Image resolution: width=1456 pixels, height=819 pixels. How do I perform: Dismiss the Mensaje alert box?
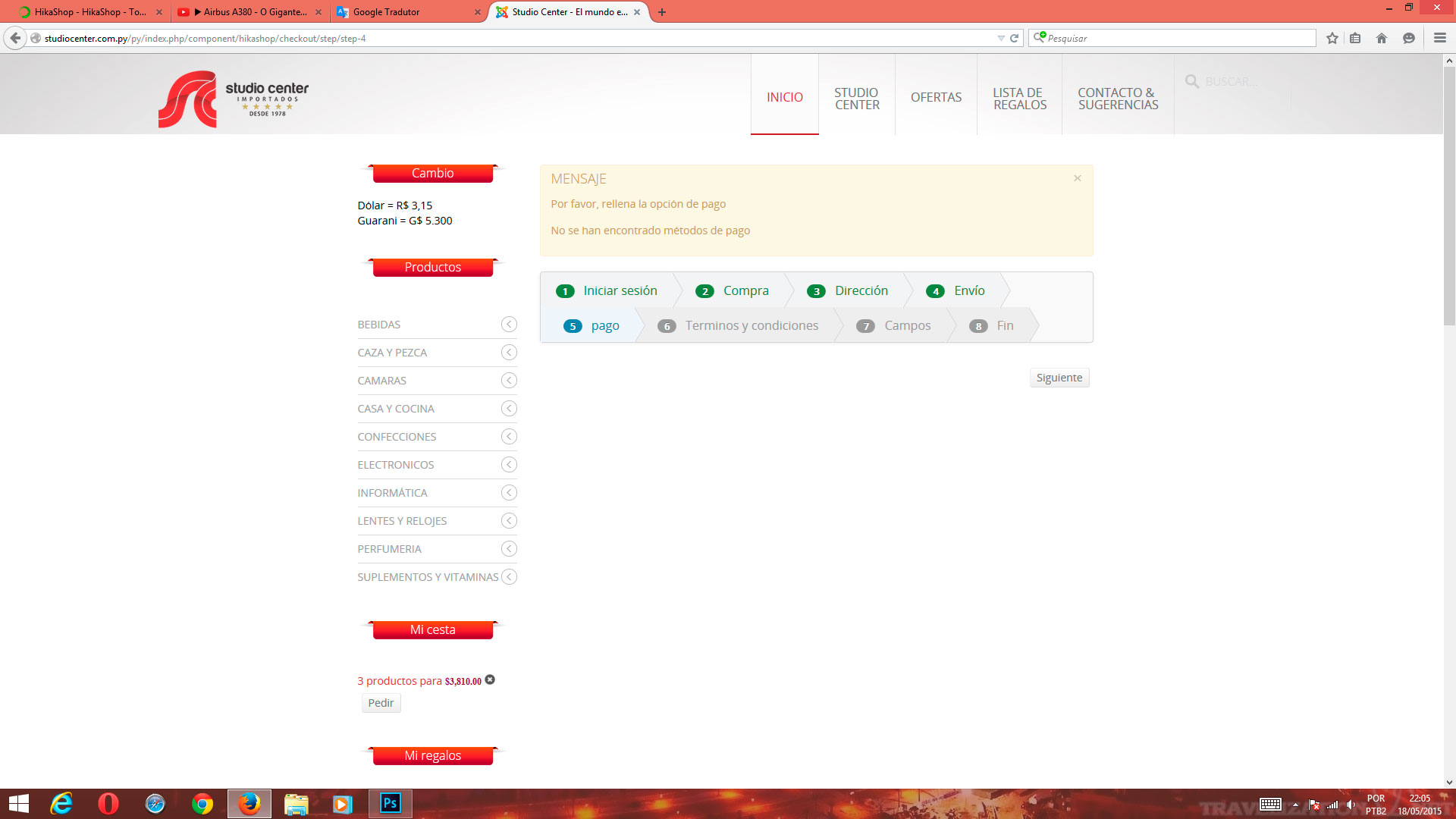1077,178
